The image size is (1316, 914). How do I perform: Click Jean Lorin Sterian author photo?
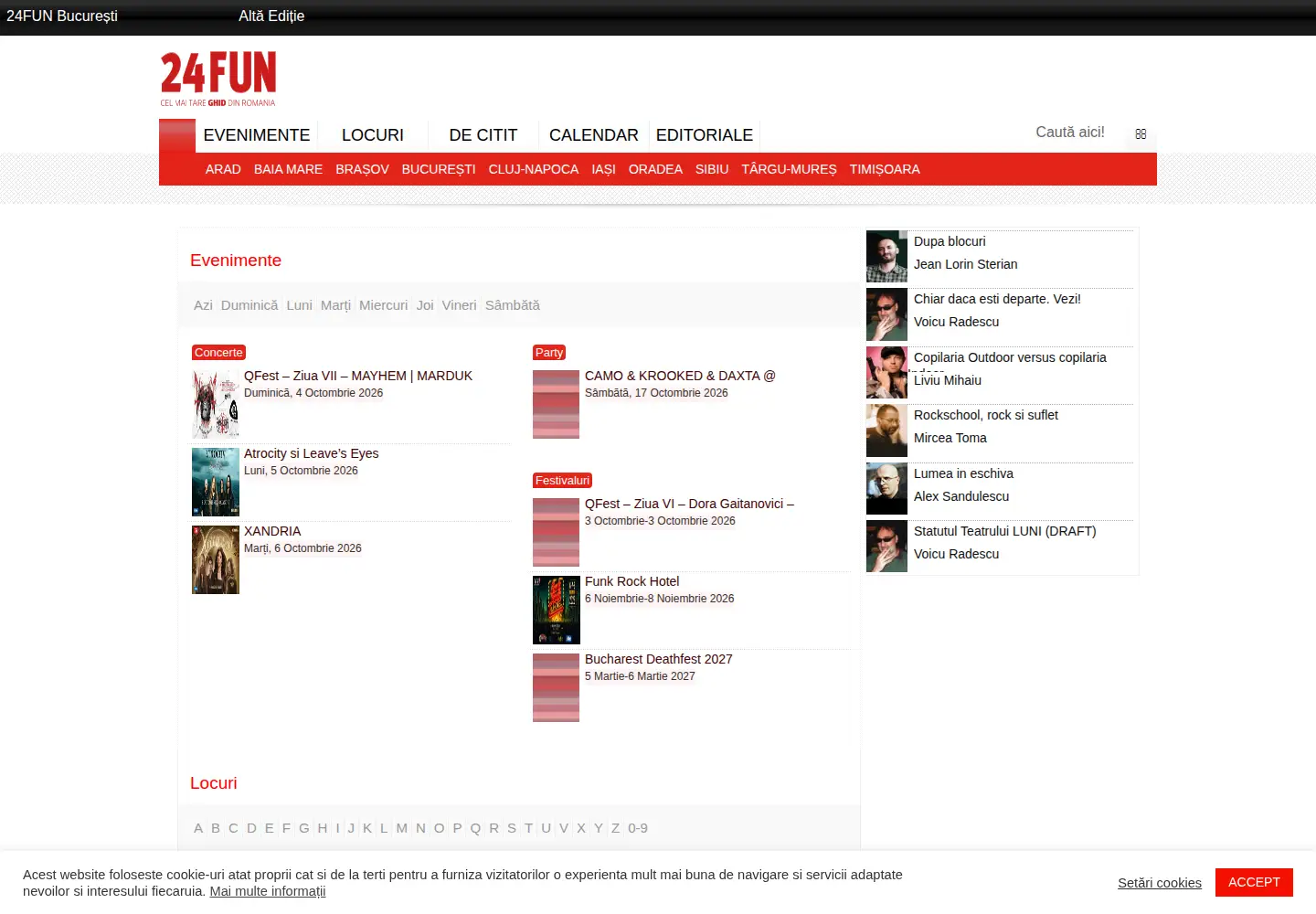pos(886,257)
